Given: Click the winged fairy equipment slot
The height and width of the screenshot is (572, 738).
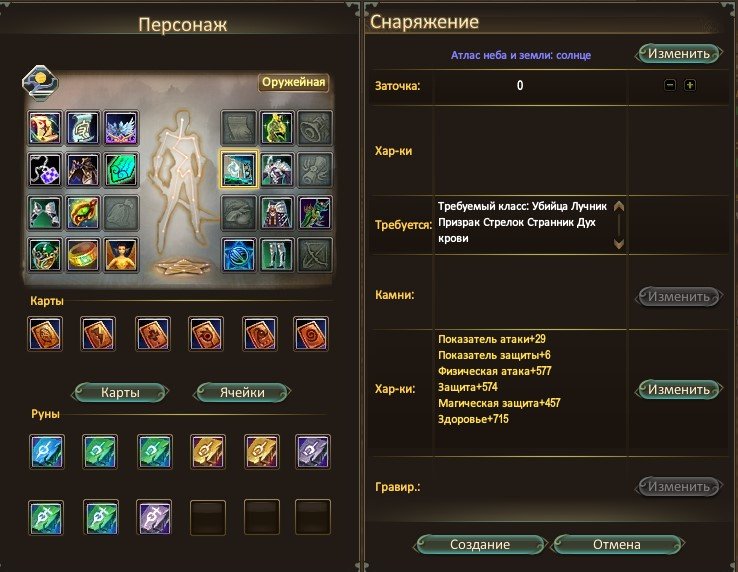Looking at the screenshot, I should coord(121,255).
